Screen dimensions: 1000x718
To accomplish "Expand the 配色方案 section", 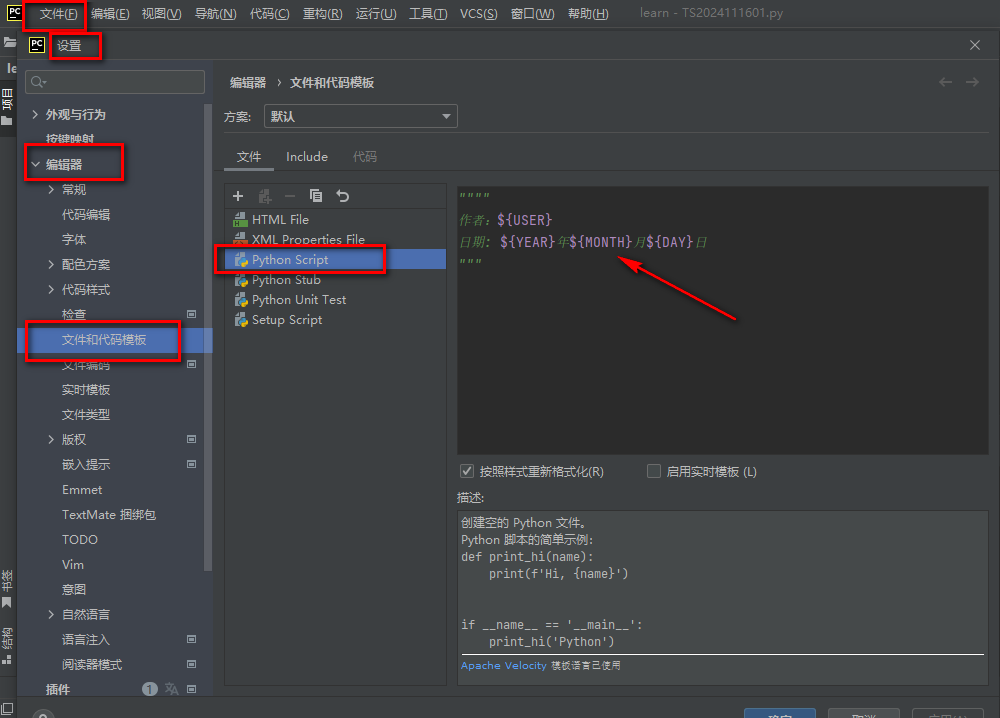I will (x=51, y=265).
